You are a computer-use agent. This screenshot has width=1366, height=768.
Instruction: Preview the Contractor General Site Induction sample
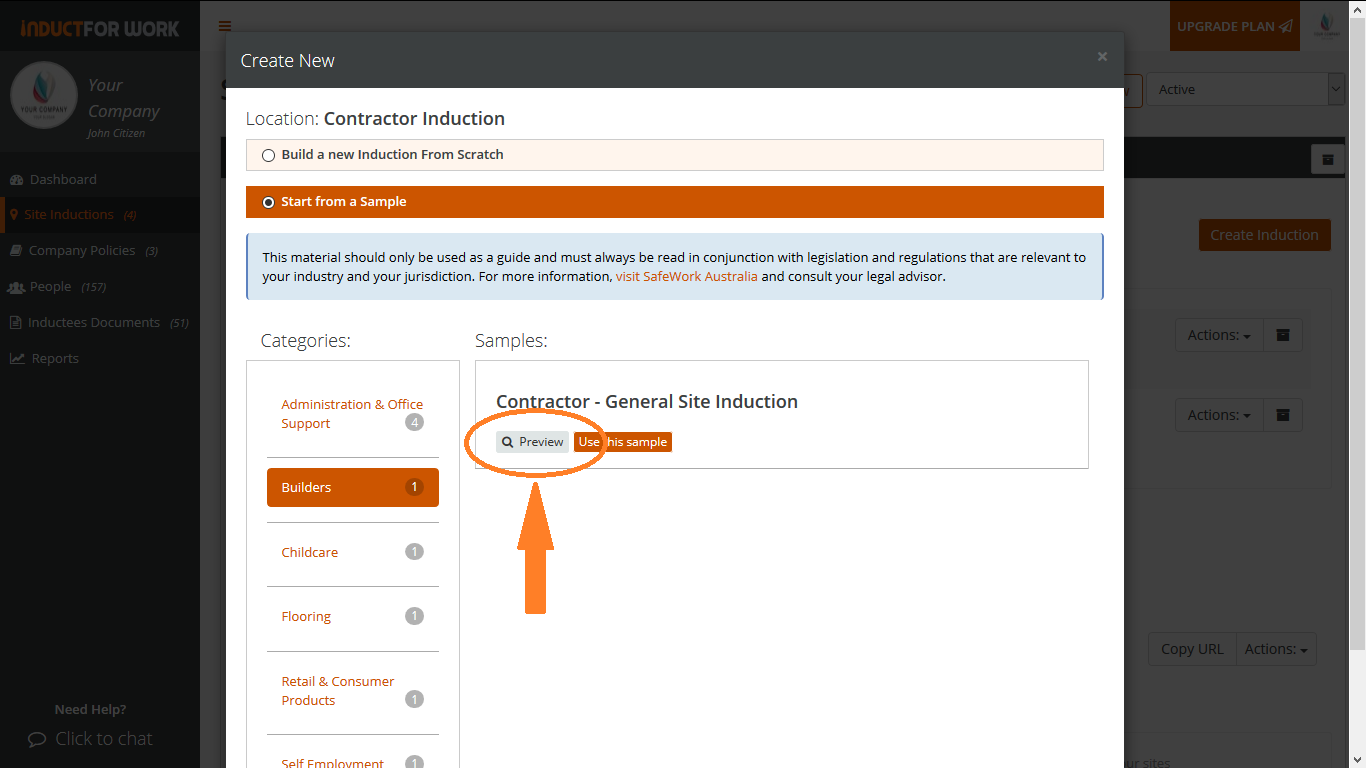(532, 442)
